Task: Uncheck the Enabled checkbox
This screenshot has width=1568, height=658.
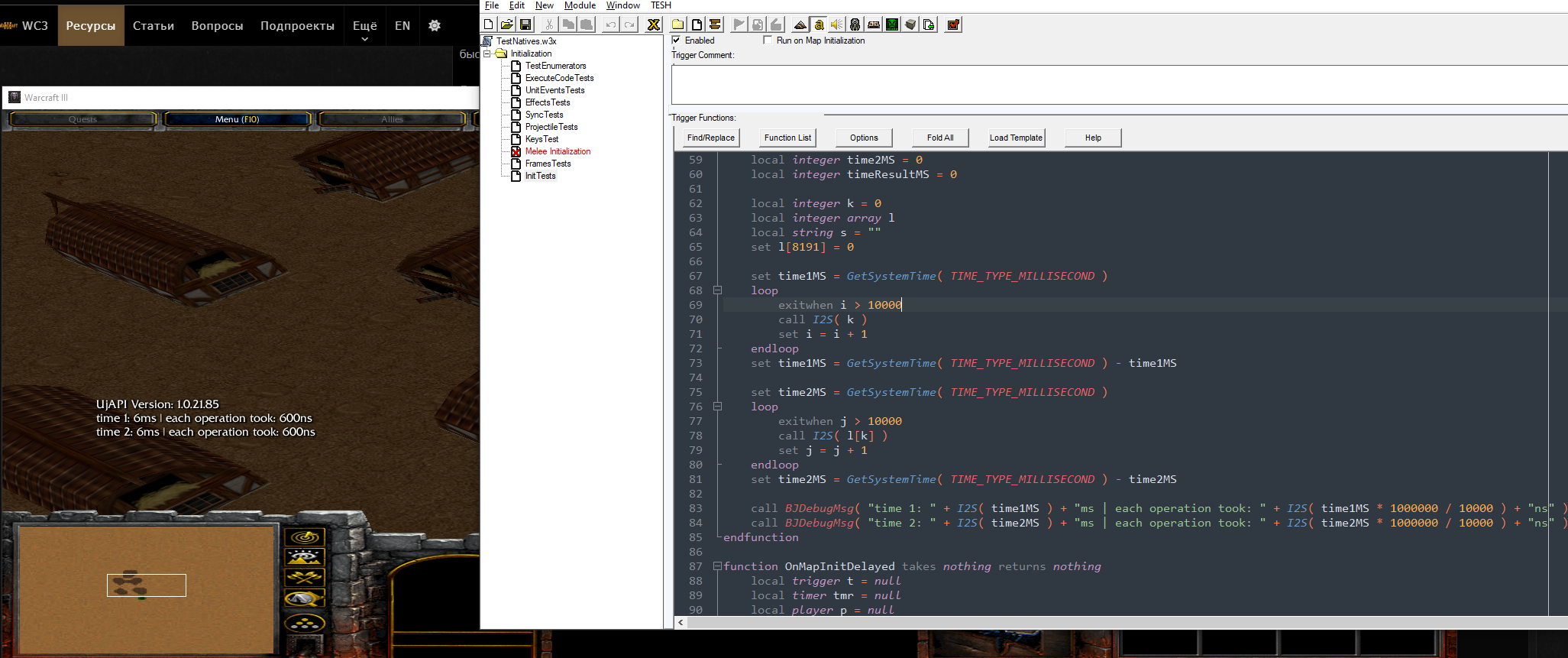Action: (x=676, y=41)
